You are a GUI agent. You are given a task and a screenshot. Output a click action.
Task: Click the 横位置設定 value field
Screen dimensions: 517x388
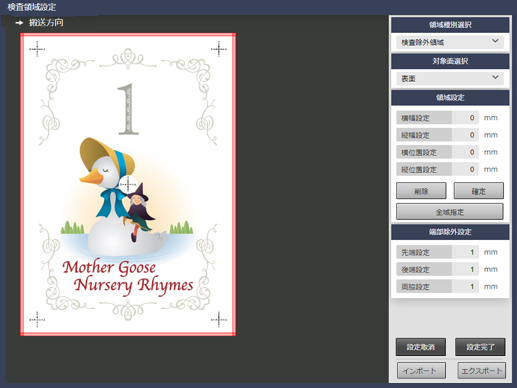(465, 152)
